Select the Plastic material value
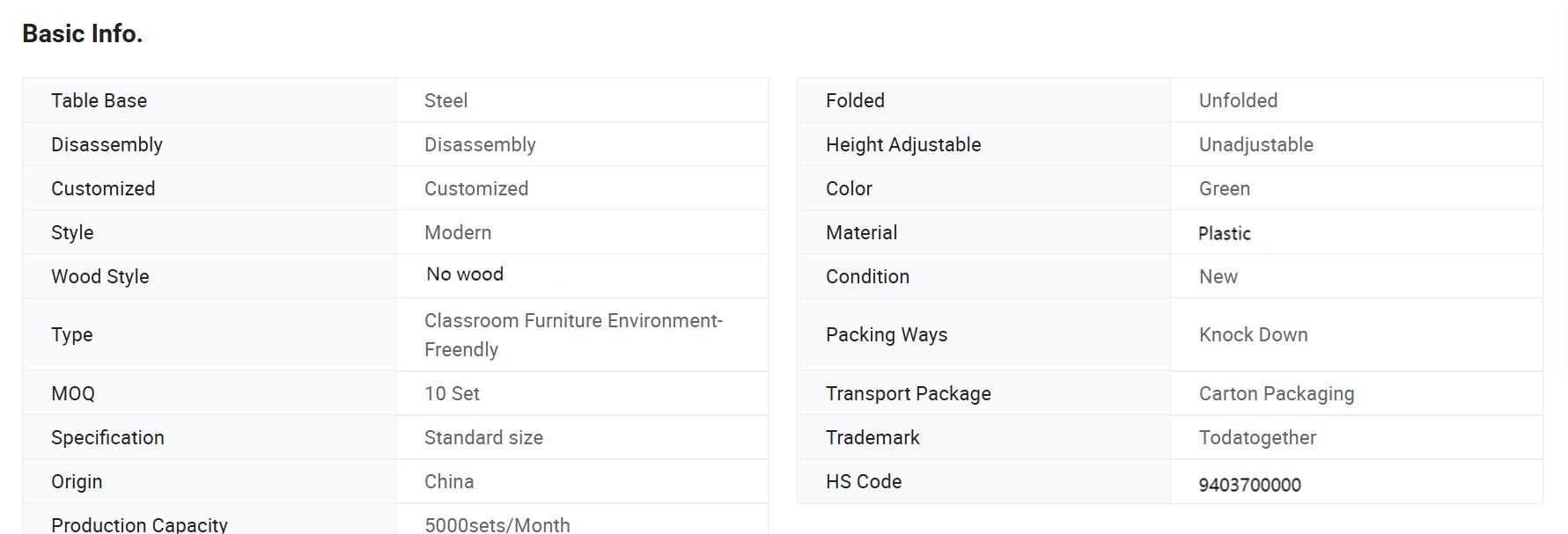Screen dimensions: 1568x534 coord(1224,233)
